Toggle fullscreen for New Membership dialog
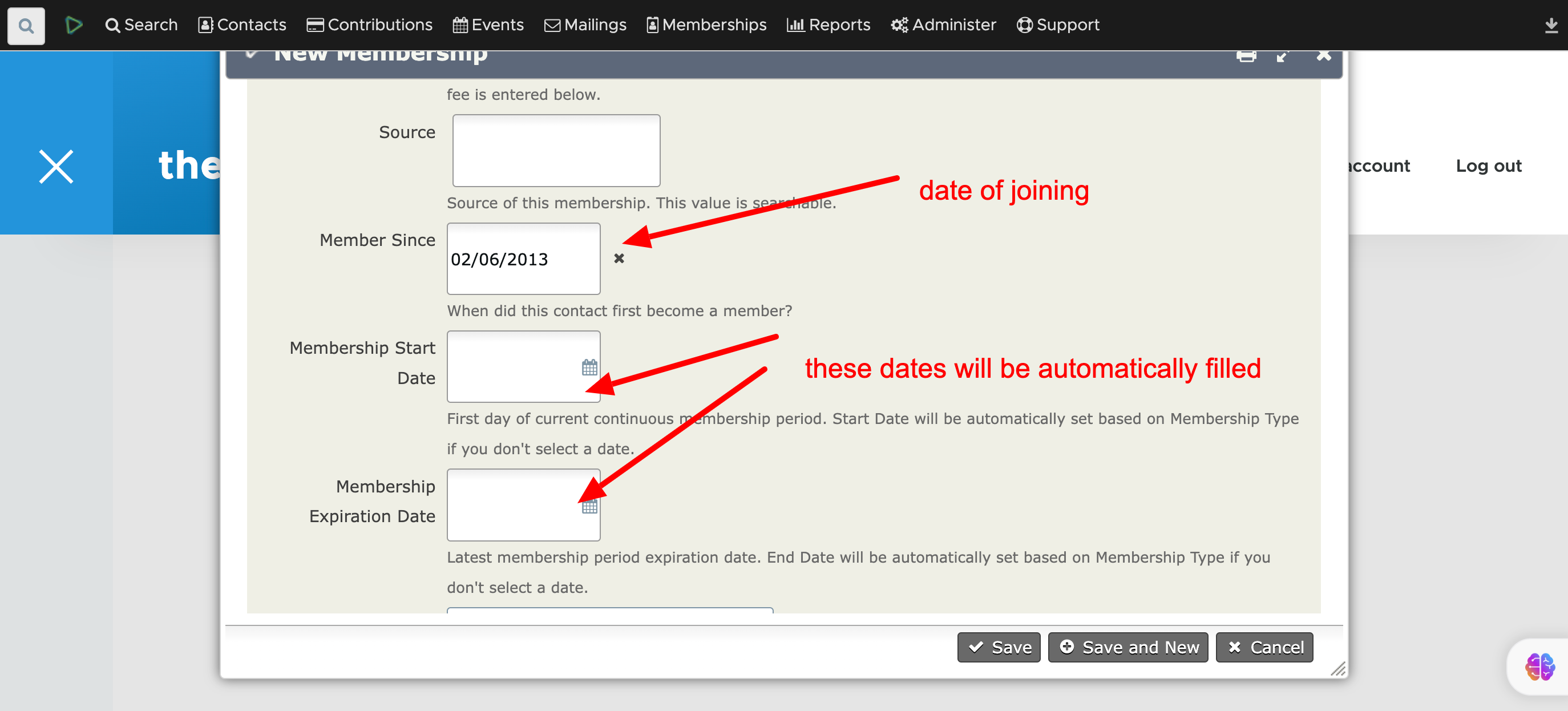Viewport: 1568px width, 711px height. pyautogui.click(x=1284, y=56)
